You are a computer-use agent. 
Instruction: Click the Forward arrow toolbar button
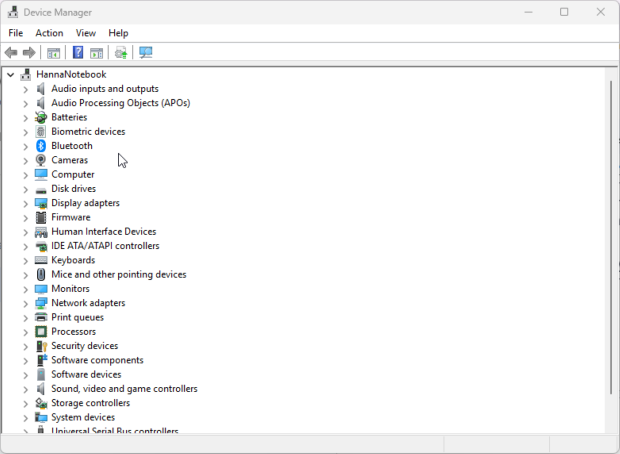(x=29, y=53)
